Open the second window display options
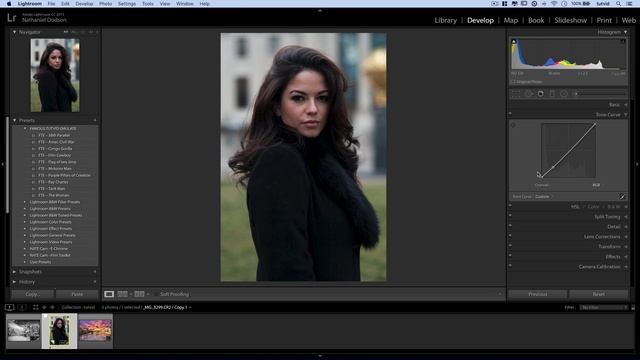 [x=22, y=307]
